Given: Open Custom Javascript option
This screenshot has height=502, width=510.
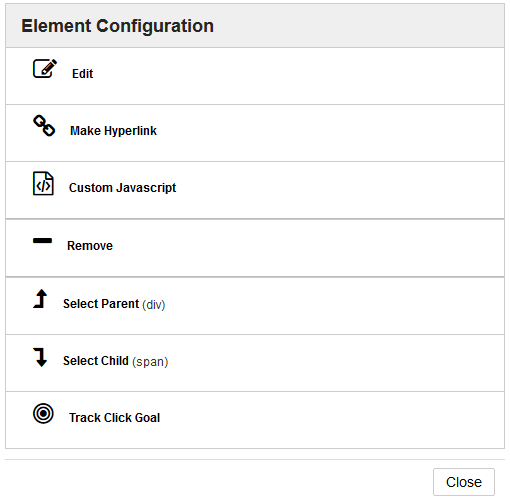Looking at the screenshot, I should [255, 190].
